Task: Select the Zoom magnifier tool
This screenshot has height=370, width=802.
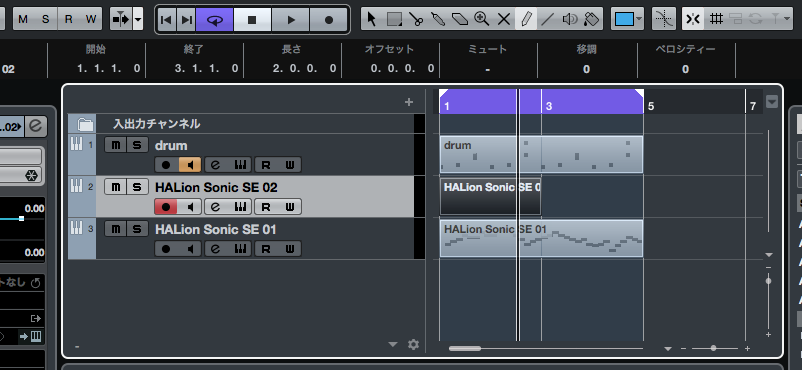Action: (x=482, y=19)
